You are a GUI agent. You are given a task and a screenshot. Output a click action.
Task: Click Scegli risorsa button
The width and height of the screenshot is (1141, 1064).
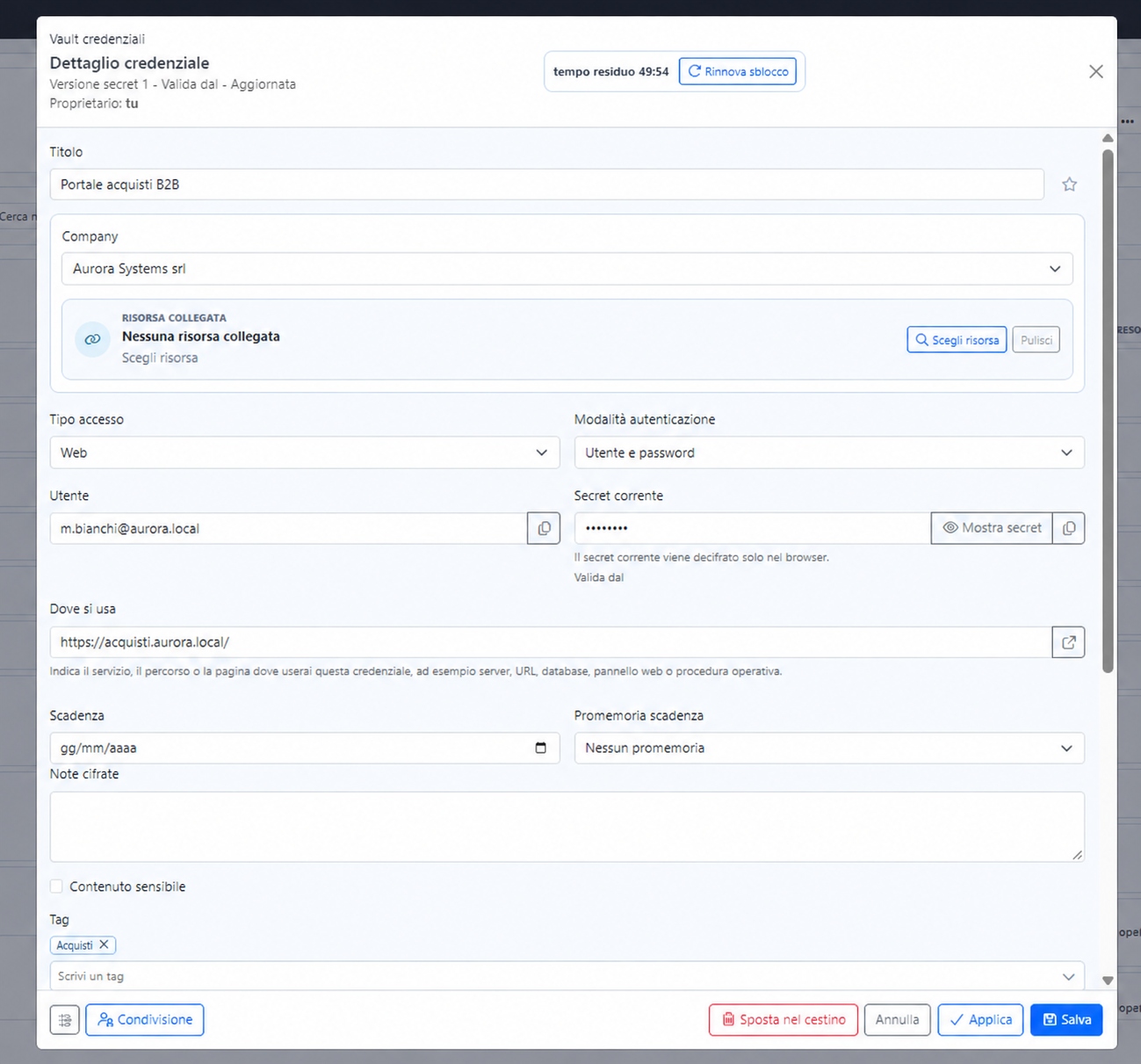pyautogui.click(x=957, y=340)
